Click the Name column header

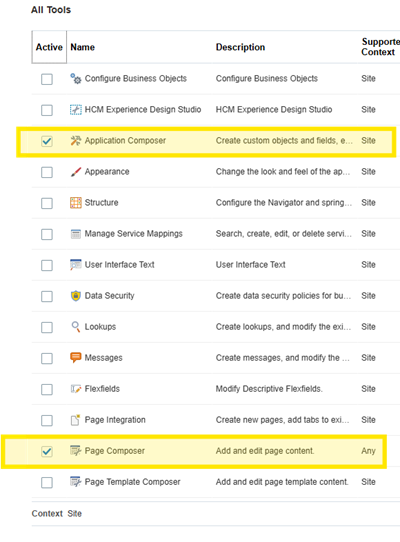[x=83, y=47]
